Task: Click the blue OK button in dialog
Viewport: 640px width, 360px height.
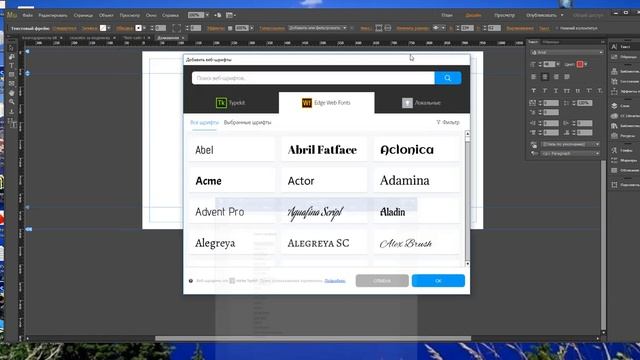Action: (x=438, y=281)
